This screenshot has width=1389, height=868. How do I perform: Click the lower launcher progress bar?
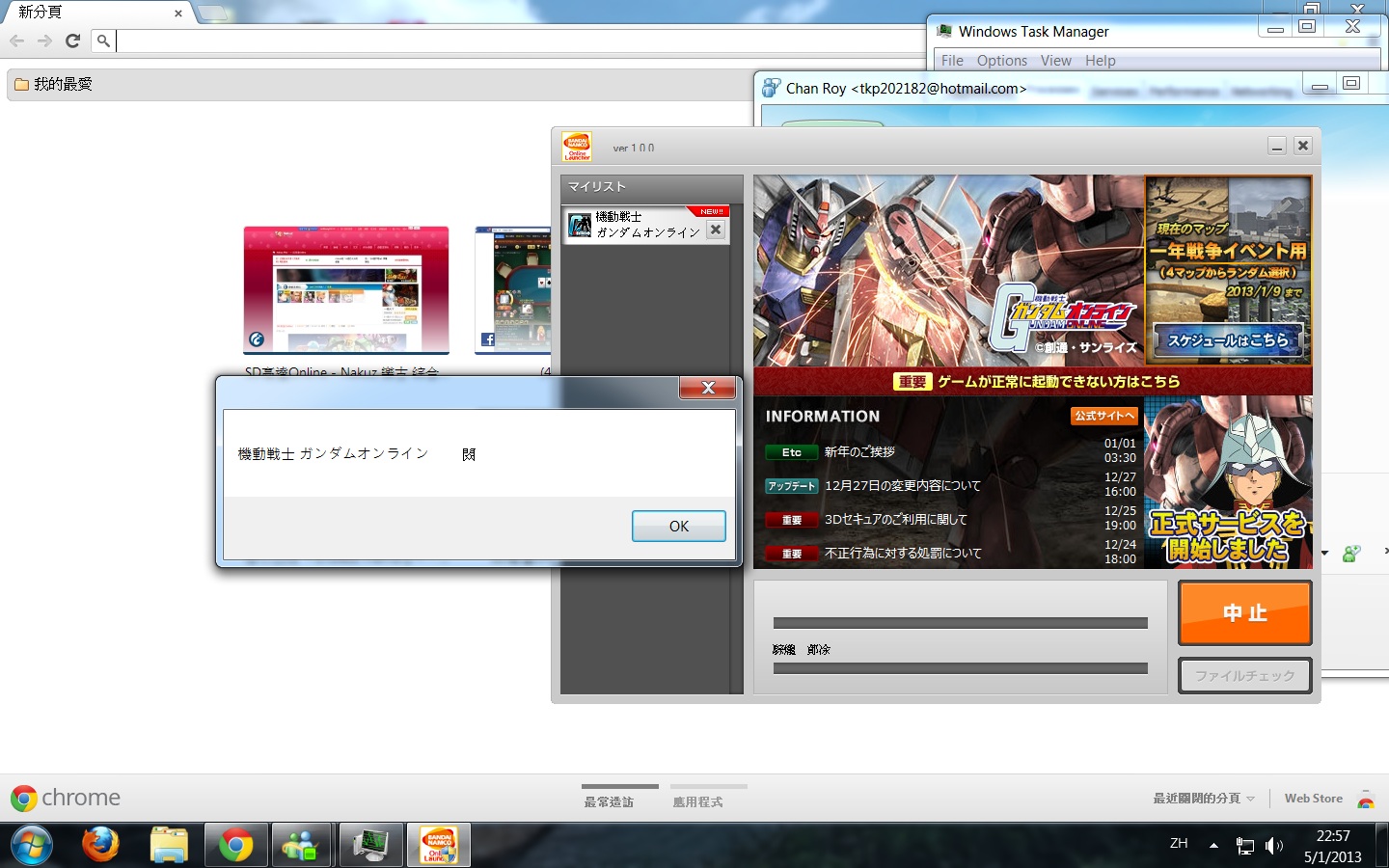(x=961, y=668)
